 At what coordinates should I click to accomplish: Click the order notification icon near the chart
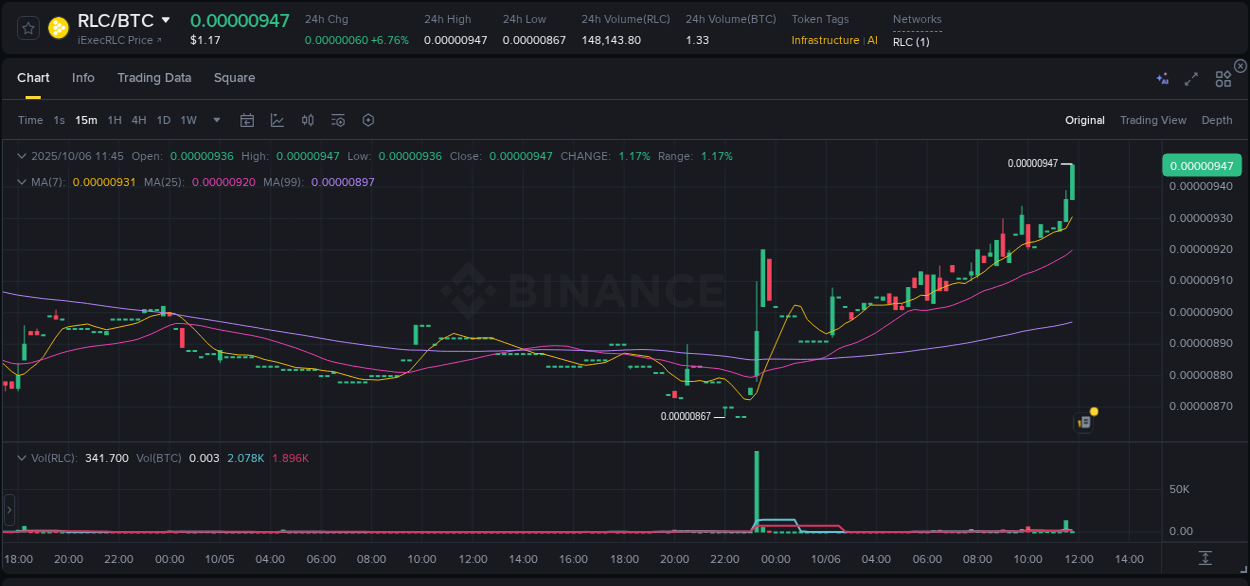(1083, 422)
